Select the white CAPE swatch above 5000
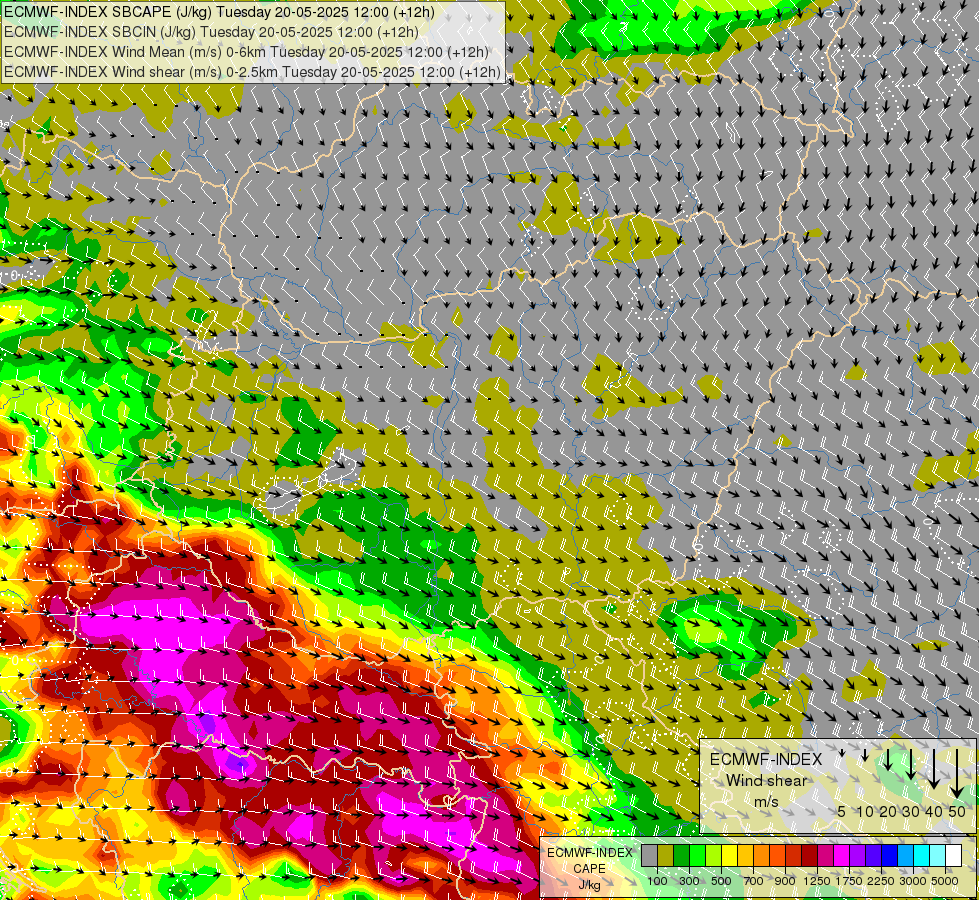 coord(953,856)
